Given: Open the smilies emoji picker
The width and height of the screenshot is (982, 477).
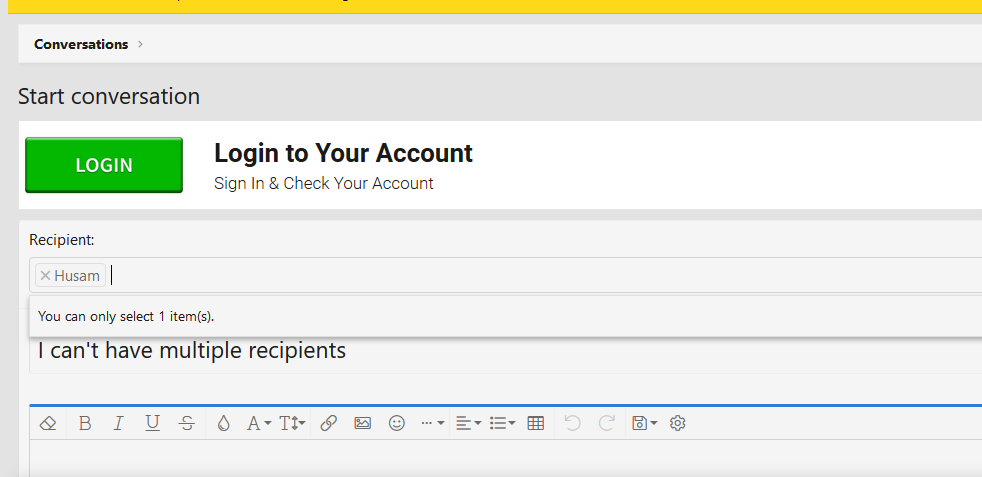Looking at the screenshot, I should [x=397, y=424].
